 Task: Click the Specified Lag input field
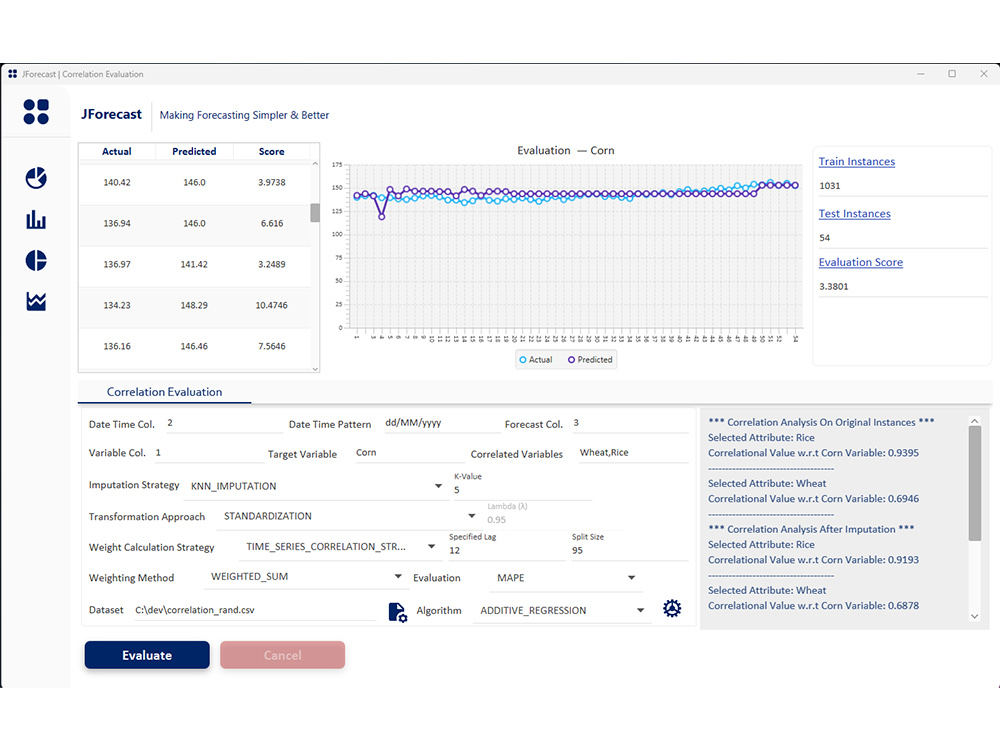[x=506, y=550]
